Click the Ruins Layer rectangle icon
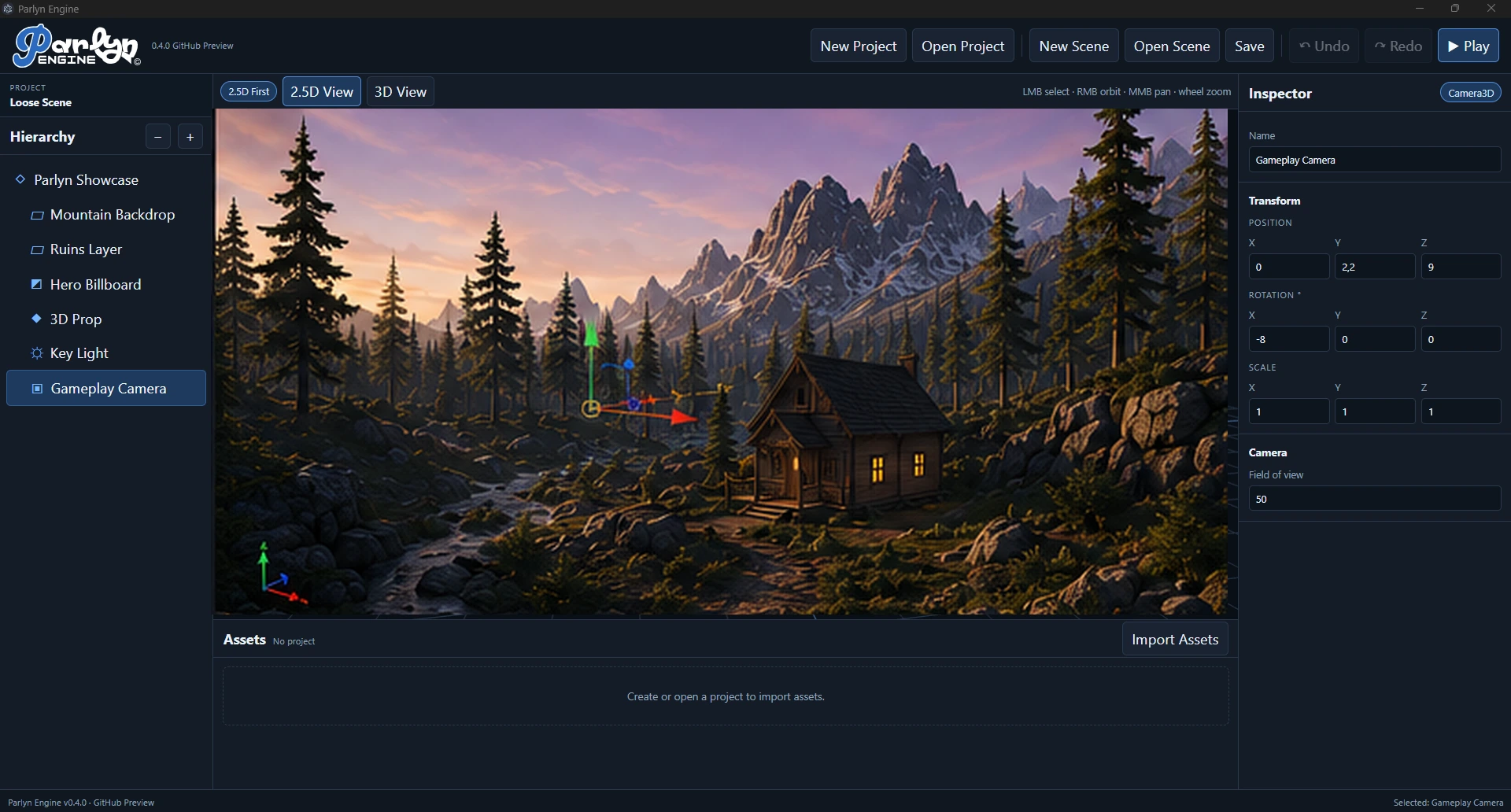The width and height of the screenshot is (1511, 812). (x=37, y=249)
